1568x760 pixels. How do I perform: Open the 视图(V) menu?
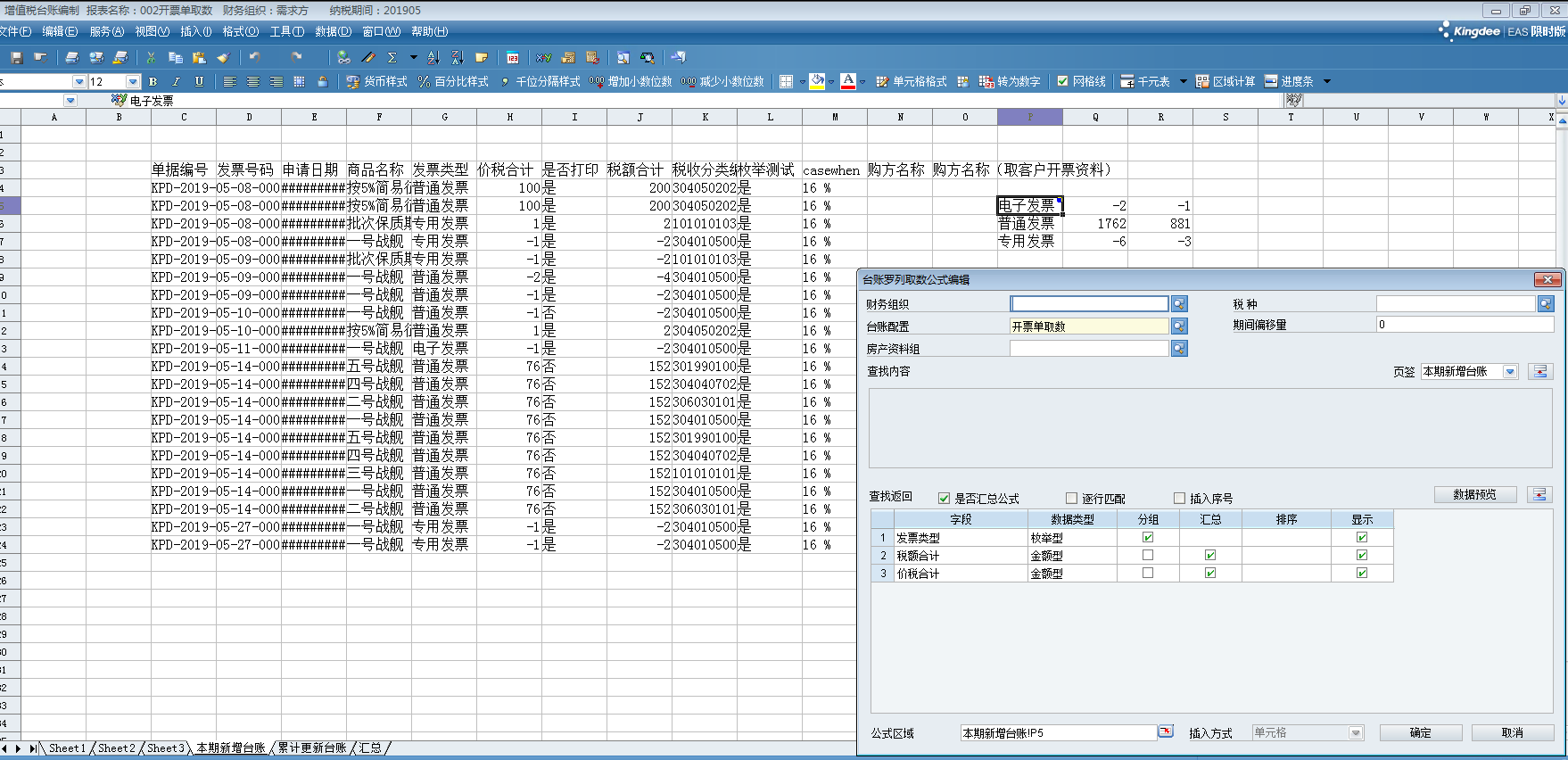(152, 31)
